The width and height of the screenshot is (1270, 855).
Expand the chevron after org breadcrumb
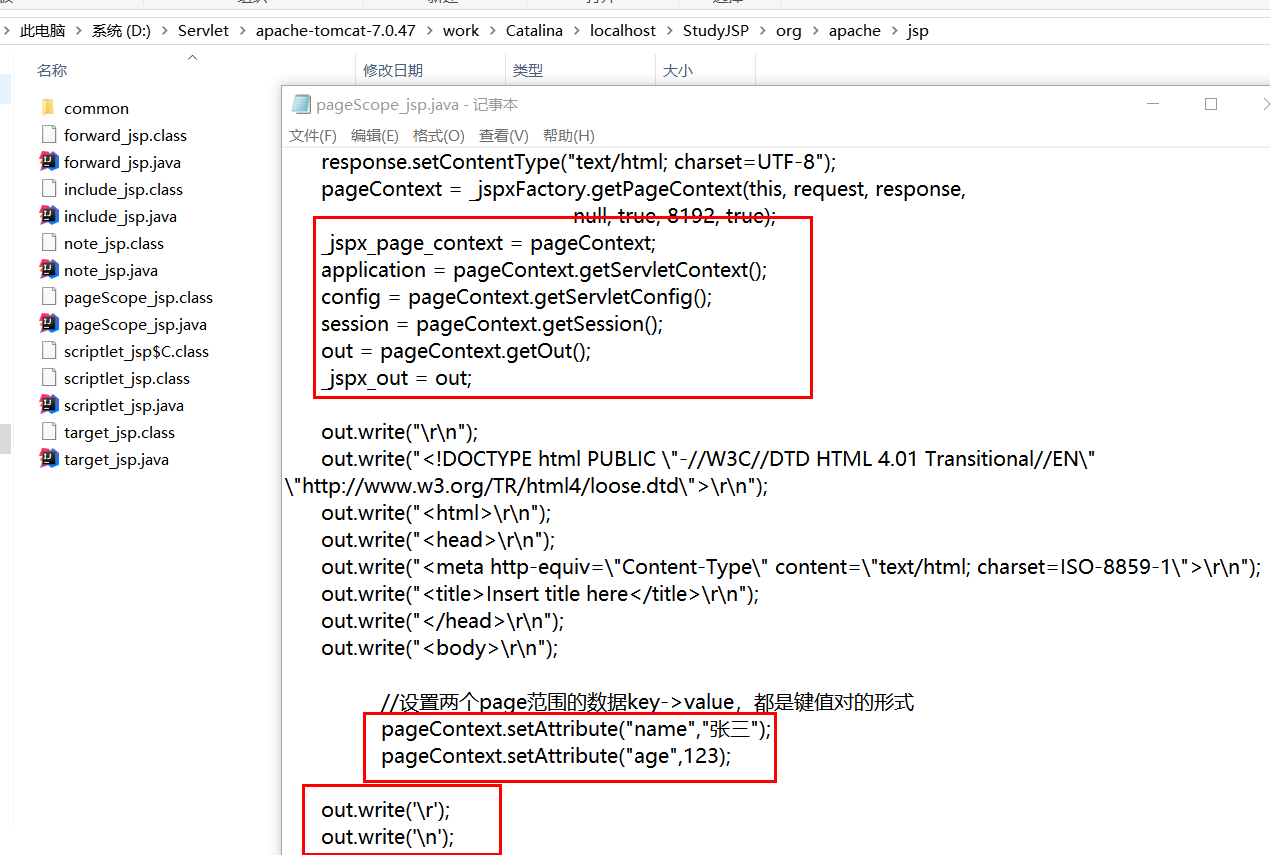point(815,31)
